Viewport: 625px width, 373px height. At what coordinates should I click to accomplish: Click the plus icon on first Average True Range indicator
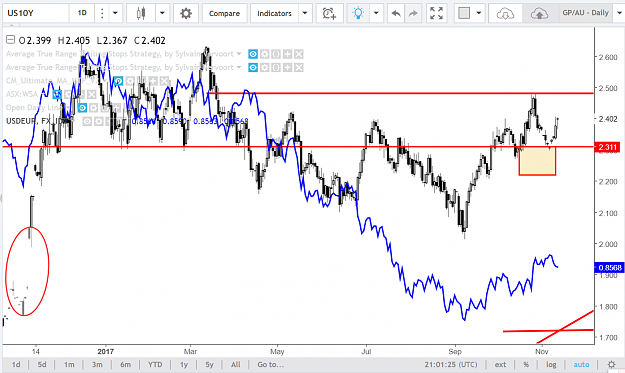(287, 54)
